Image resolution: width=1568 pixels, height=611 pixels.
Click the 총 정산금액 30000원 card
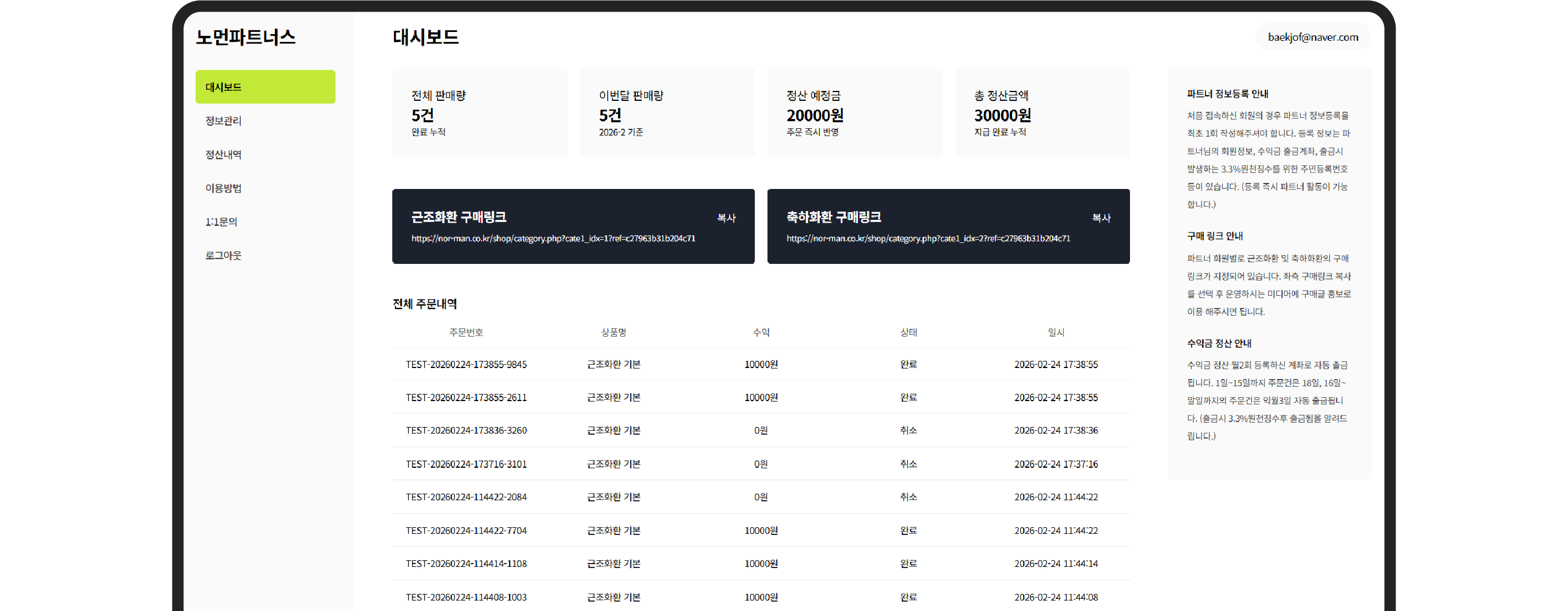coord(1042,112)
